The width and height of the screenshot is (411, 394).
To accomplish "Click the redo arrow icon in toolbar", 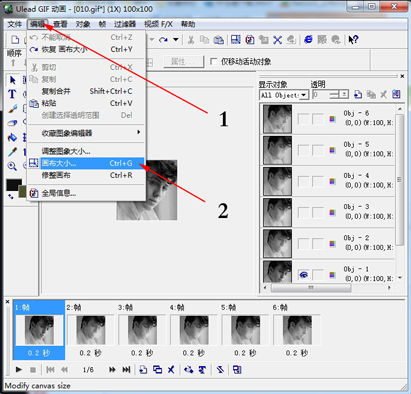I will pos(163,40).
